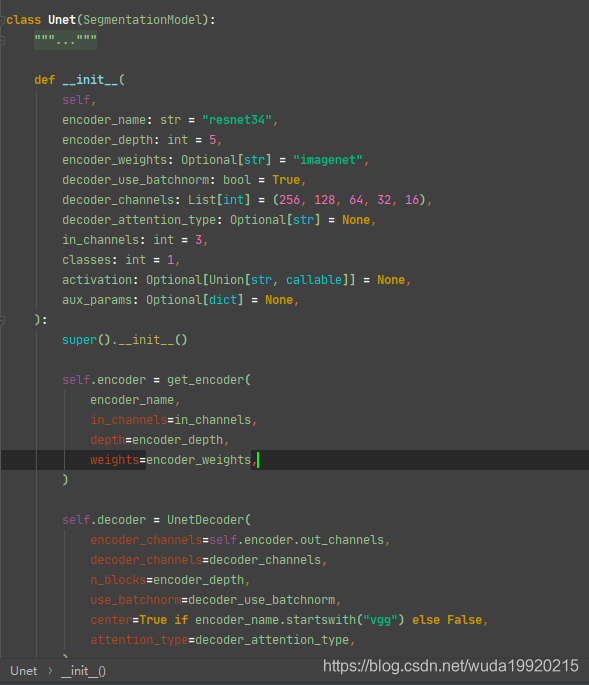Image resolution: width=589 pixels, height=685 pixels.
Task: Click the startswith method name
Action: [321, 620]
